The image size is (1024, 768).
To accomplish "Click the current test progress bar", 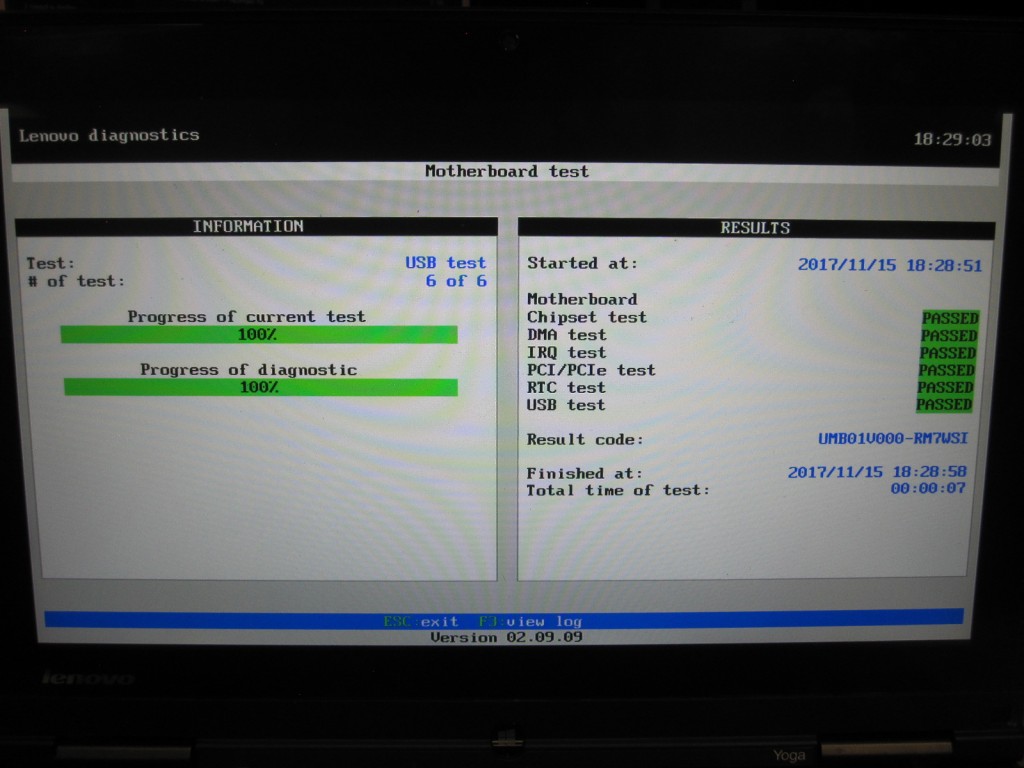I will [x=259, y=335].
